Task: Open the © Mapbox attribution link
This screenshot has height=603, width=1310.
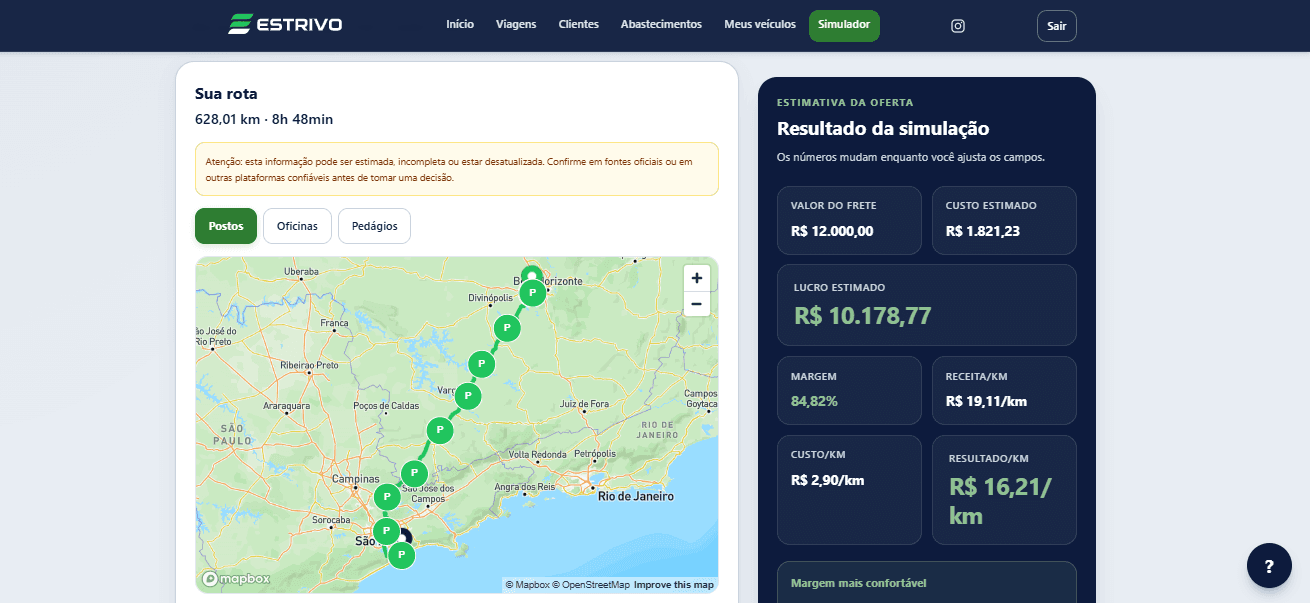Action: point(527,585)
